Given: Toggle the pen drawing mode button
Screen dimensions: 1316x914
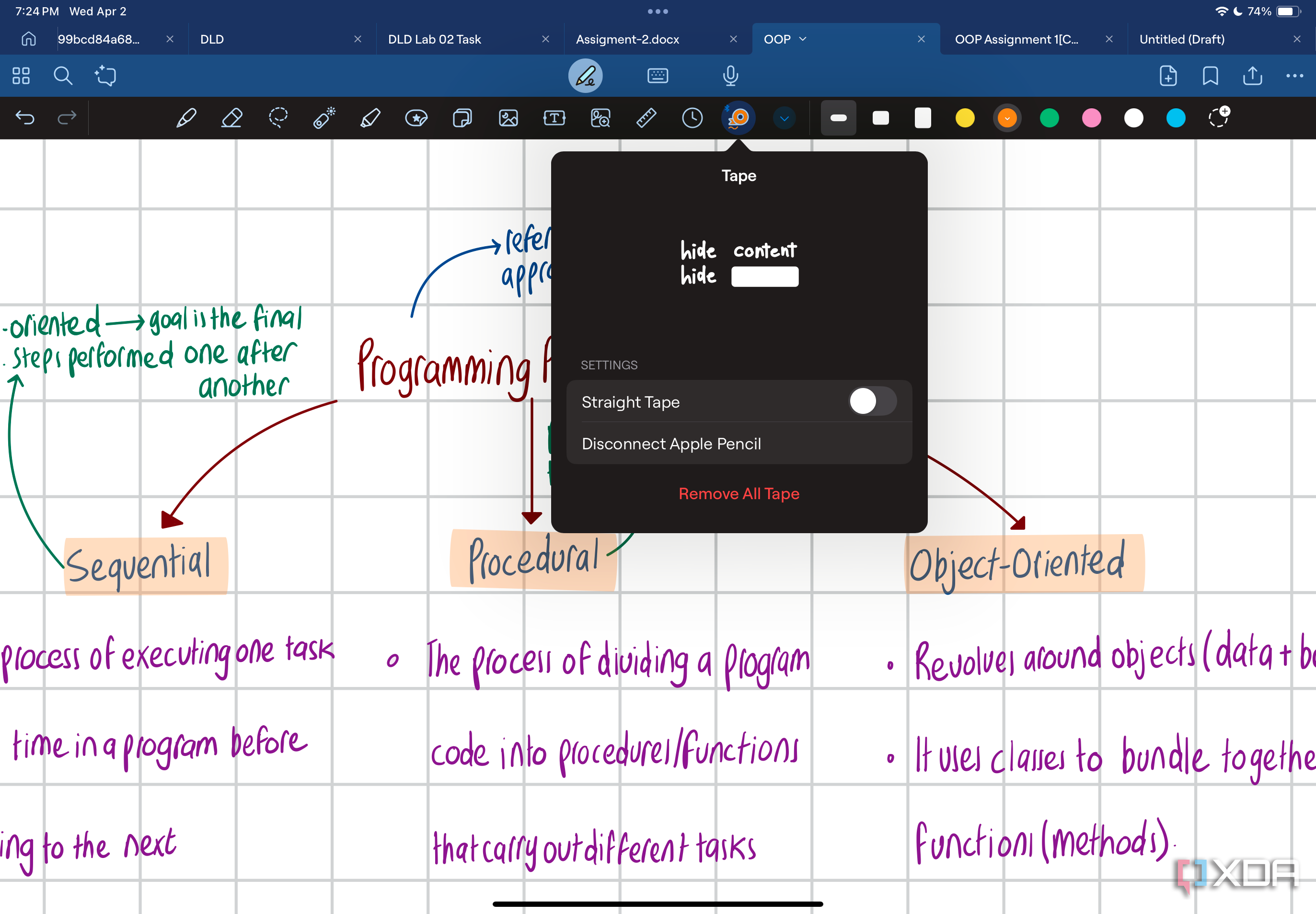Looking at the screenshot, I should (585, 76).
